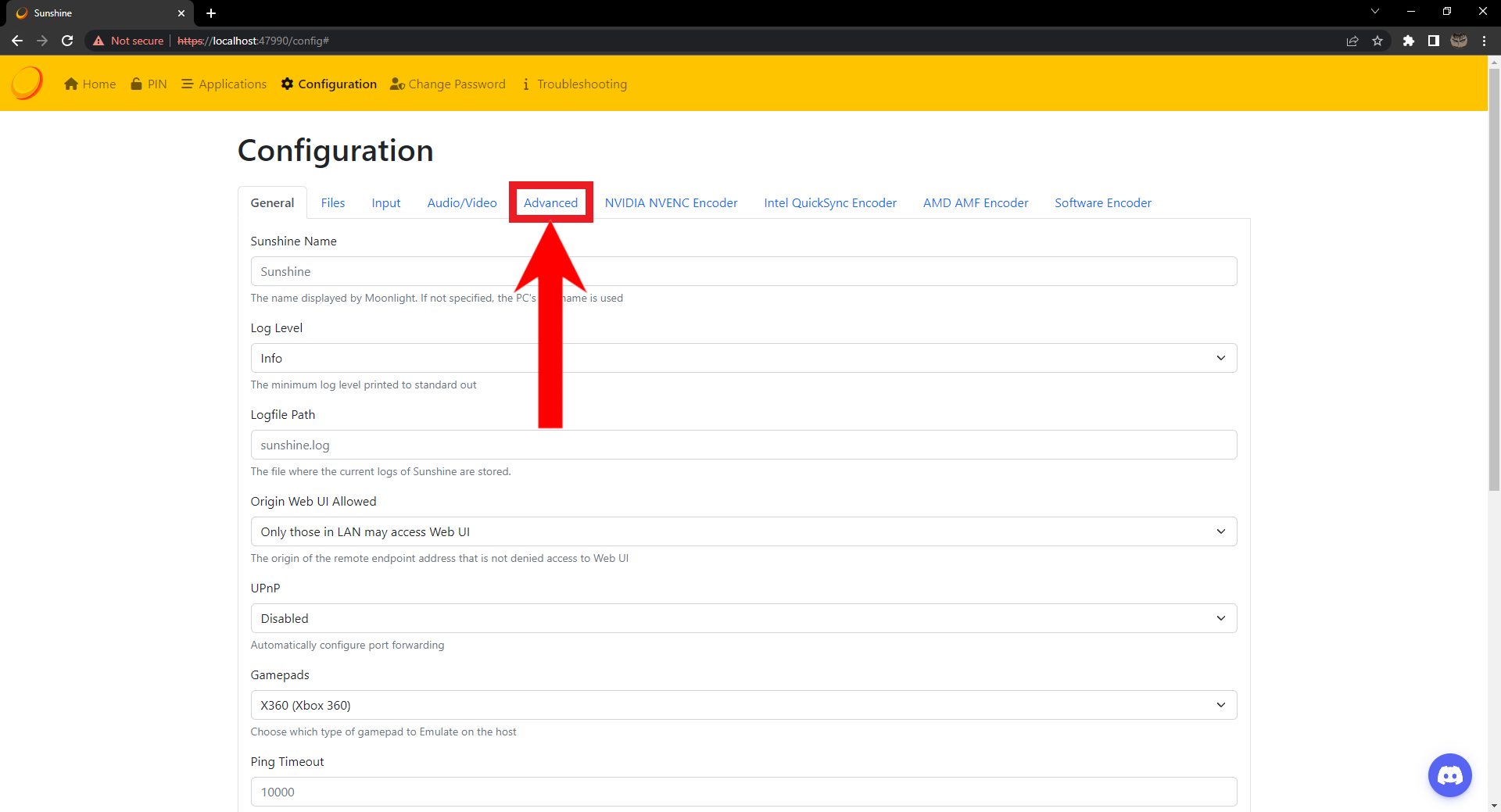Expand the UPnP dropdown
The image size is (1501, 812).
(743, 618)
